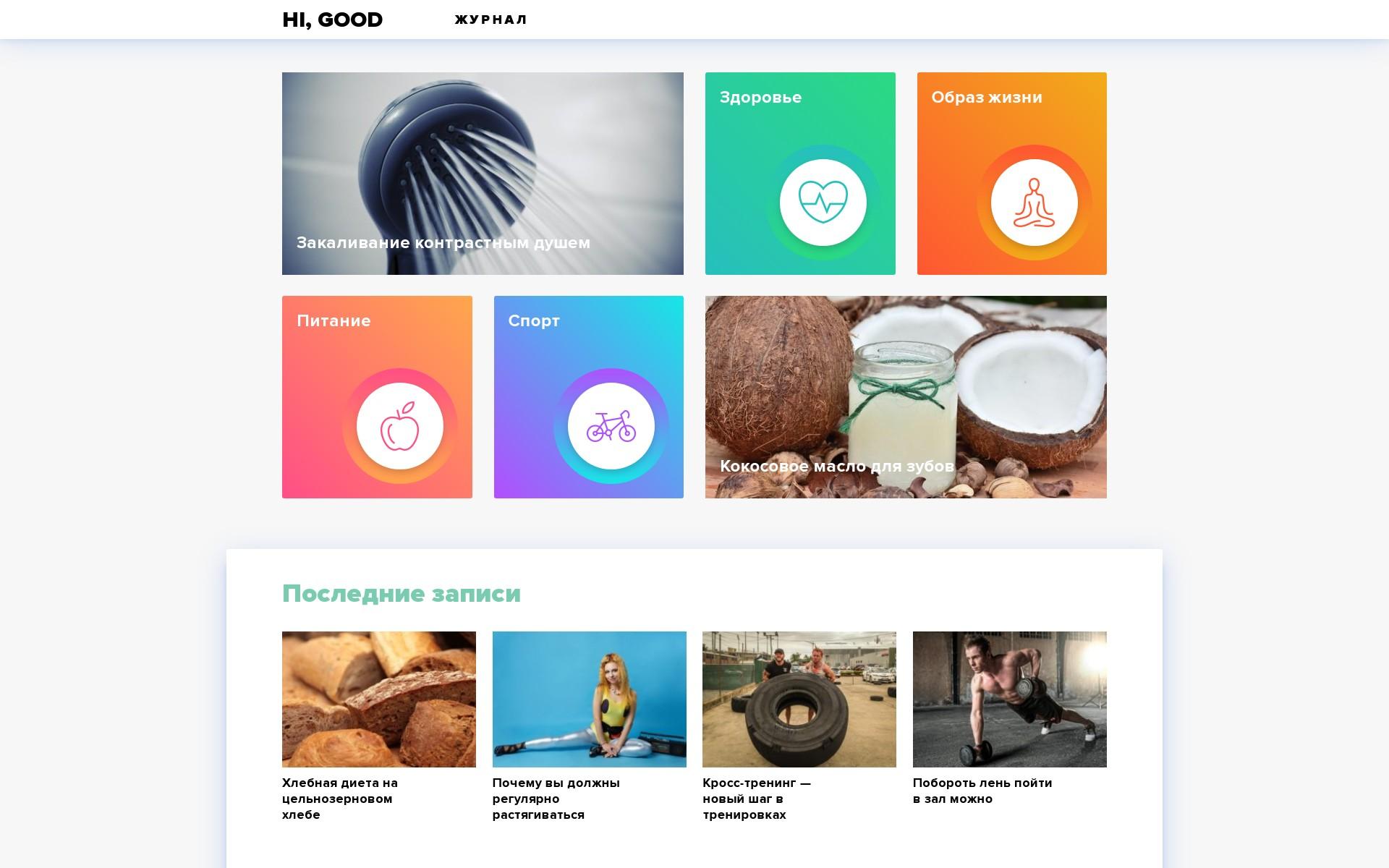Open the ЖУРНАЛ menu item
The image size is (1389, 868).
click(x=491, y=20)
